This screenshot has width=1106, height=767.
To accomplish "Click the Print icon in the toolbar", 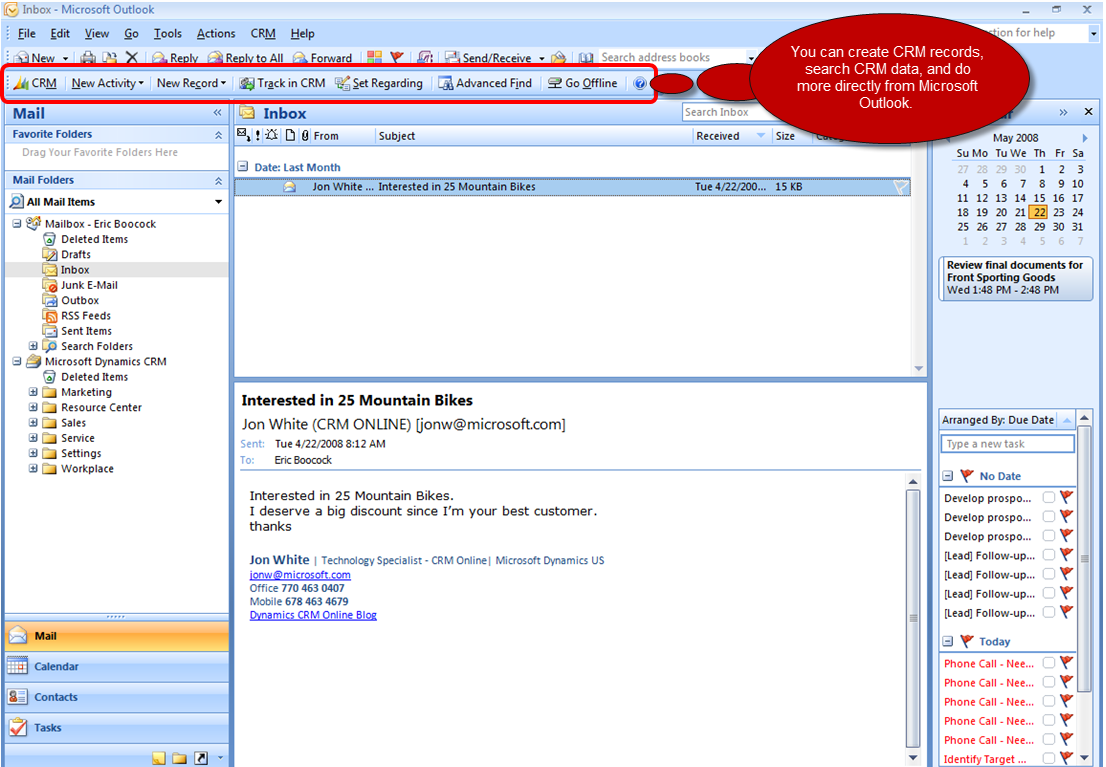I will pos(88,58).
